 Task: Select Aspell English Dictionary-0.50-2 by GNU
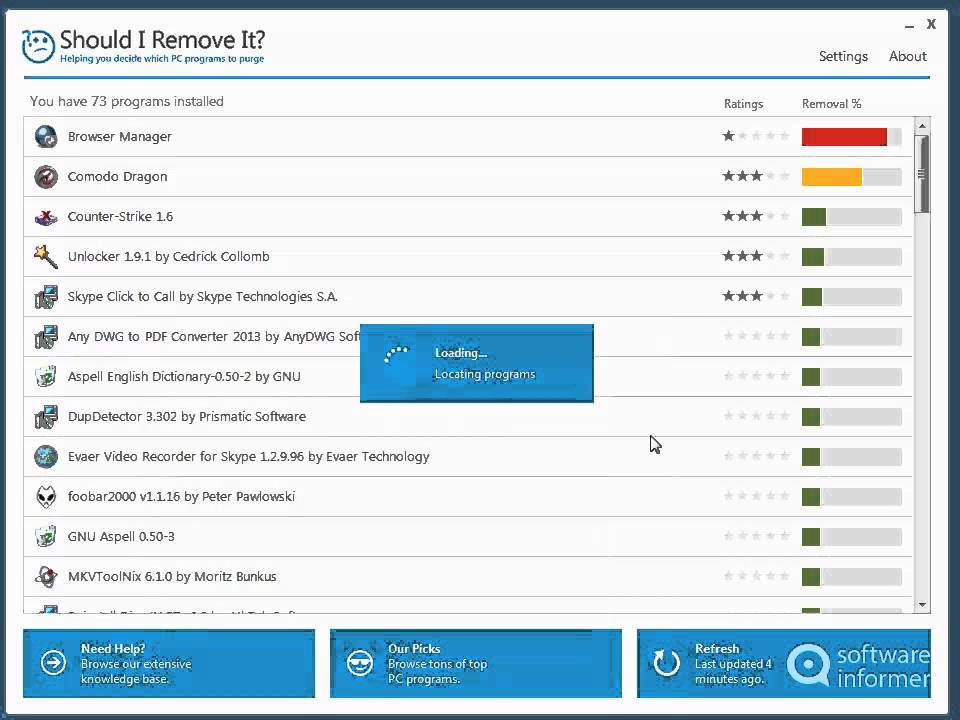tap(184, 377)
